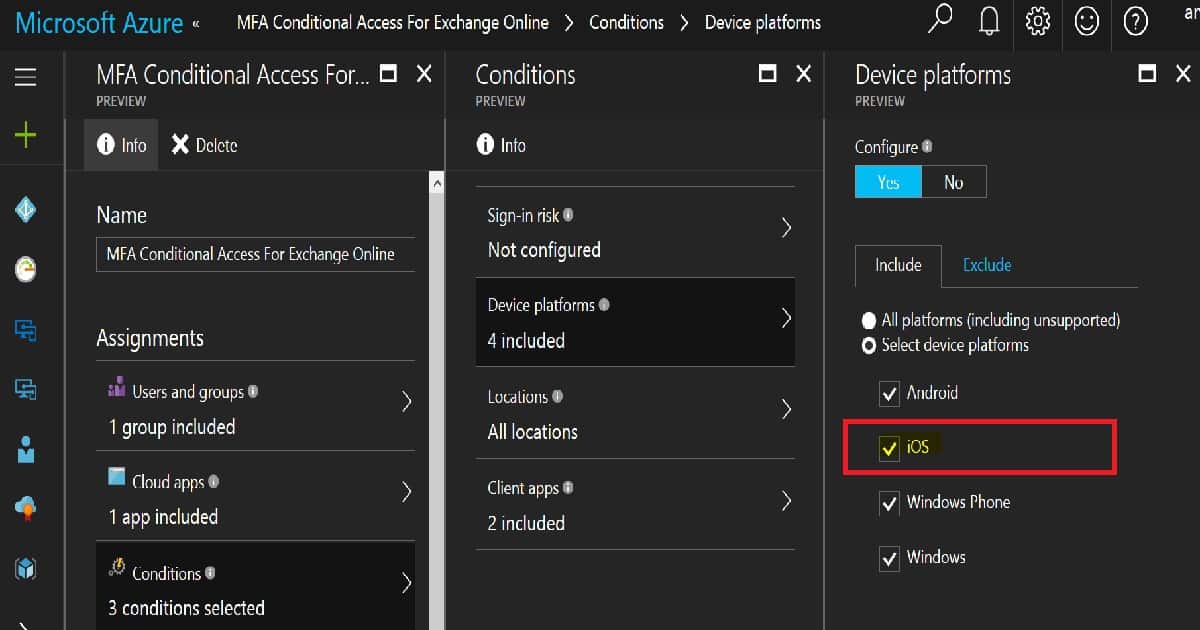
Task: Choose Select device platforms radio option
Action: [868, 346]
